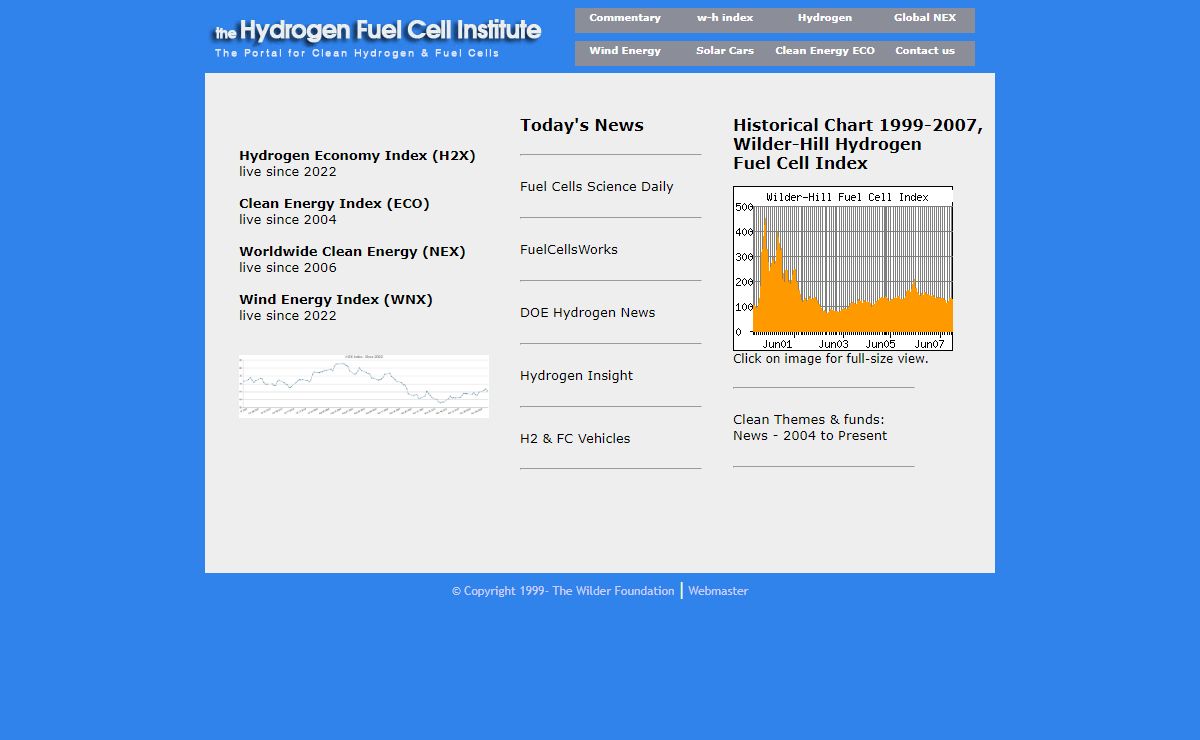The height and width of the screenshot is (740, 1200).
Task: Click the H2X index line chart thumbnail
Action: point(364,386)
